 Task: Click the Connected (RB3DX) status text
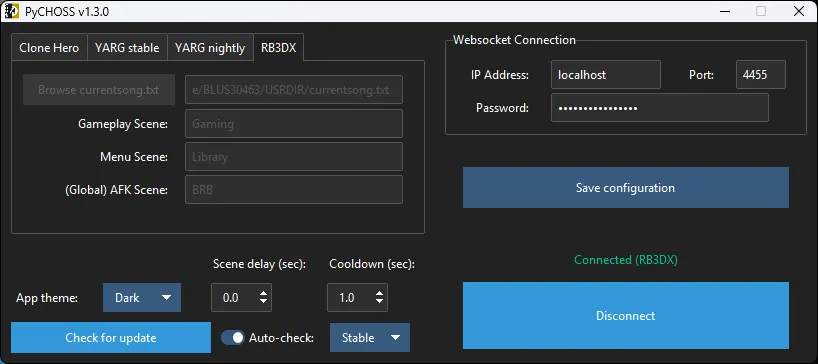coord(625,260)
